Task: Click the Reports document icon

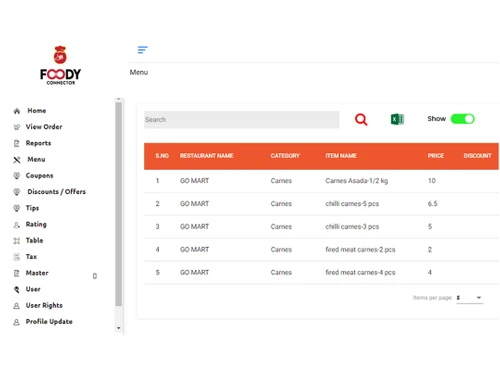Action: pos(17,143)
